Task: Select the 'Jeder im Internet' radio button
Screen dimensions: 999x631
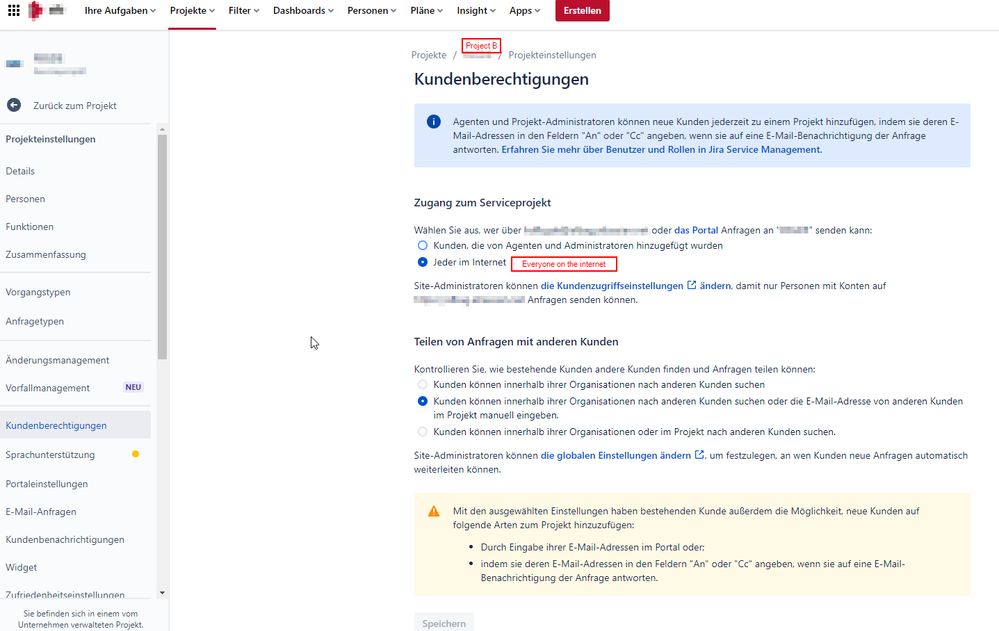Action: coord(422,262)
